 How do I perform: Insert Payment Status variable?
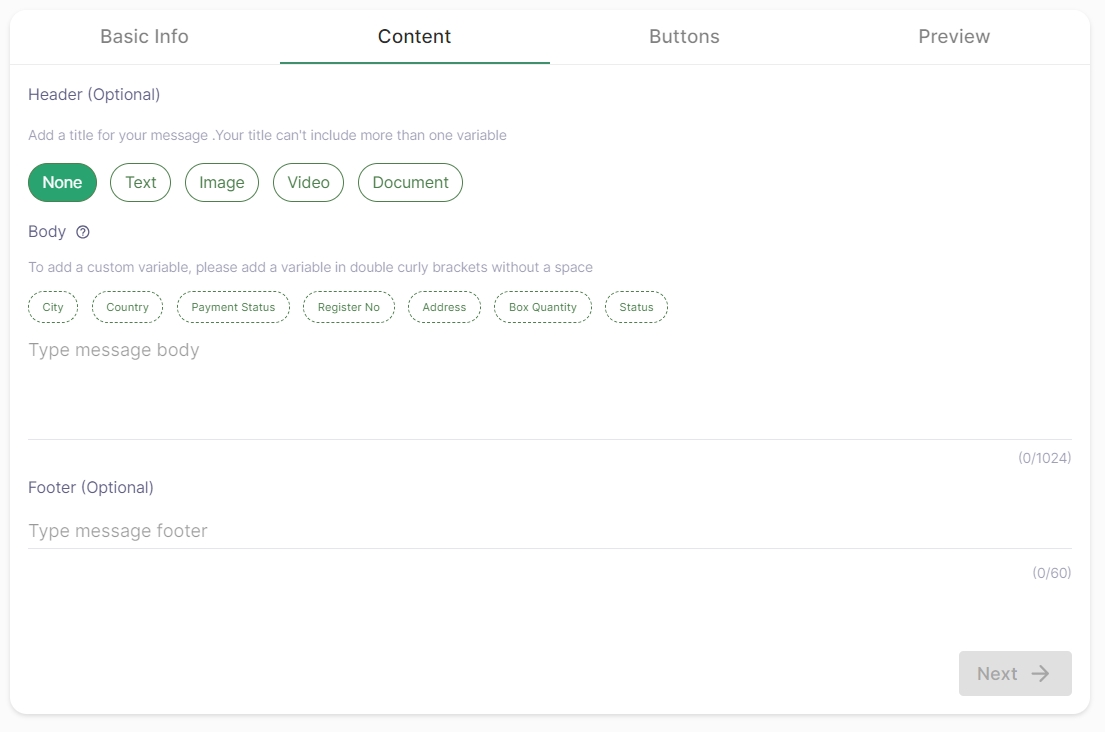click(x=233, y=308)
